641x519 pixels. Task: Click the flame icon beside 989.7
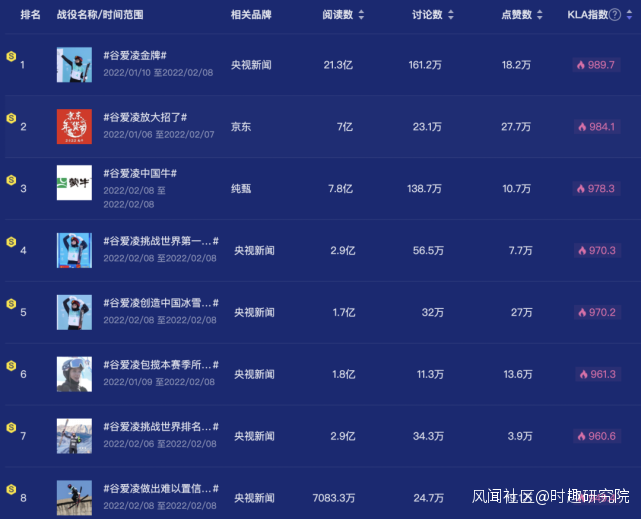(581, 65)
